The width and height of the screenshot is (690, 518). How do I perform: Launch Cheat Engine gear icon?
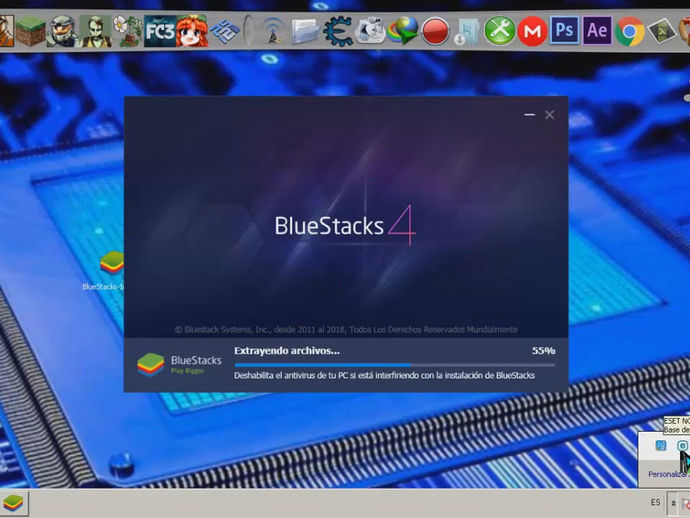(338, 31)
